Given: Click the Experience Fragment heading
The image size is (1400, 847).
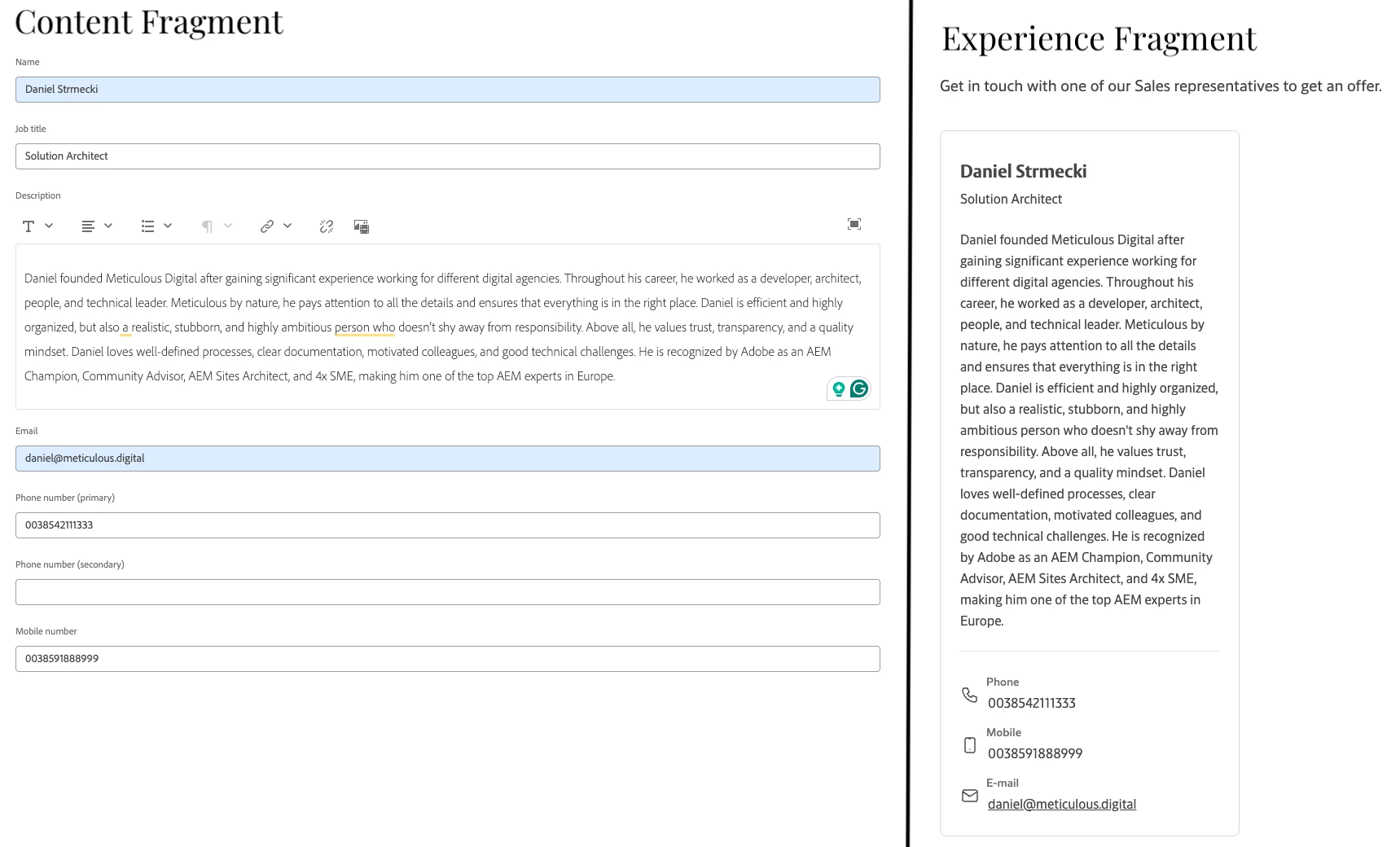Looking at the screenshot, I should click(1099, 38).
